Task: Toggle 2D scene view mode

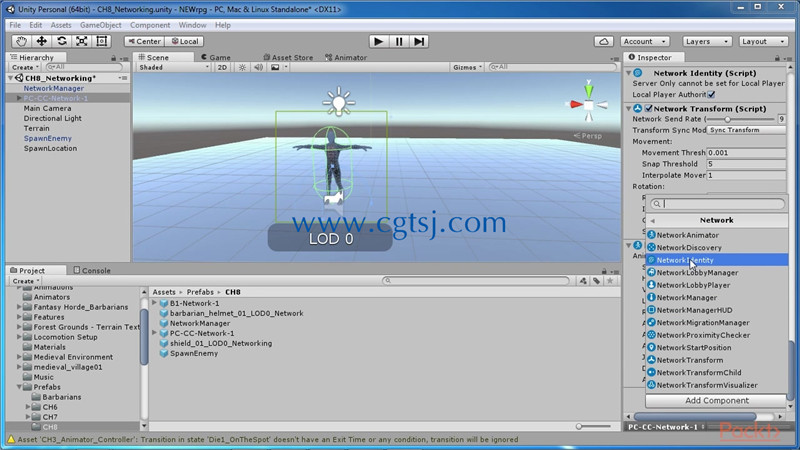Action: click(x=222, y=67)
